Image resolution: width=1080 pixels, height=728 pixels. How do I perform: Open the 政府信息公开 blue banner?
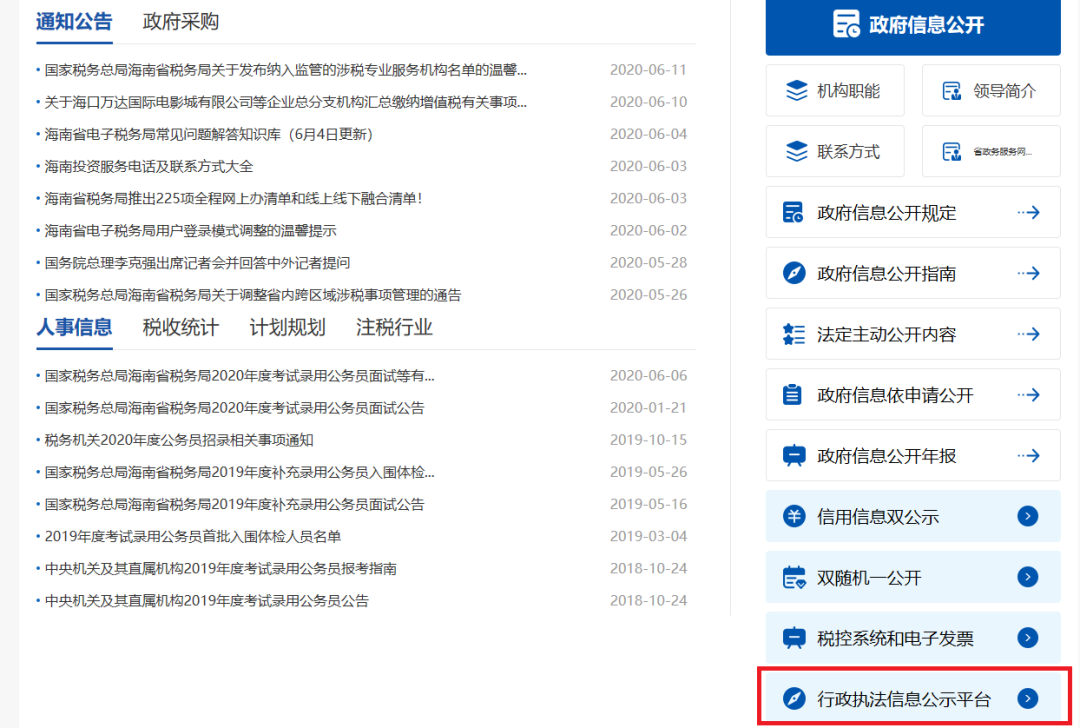[x=913, y=26]
